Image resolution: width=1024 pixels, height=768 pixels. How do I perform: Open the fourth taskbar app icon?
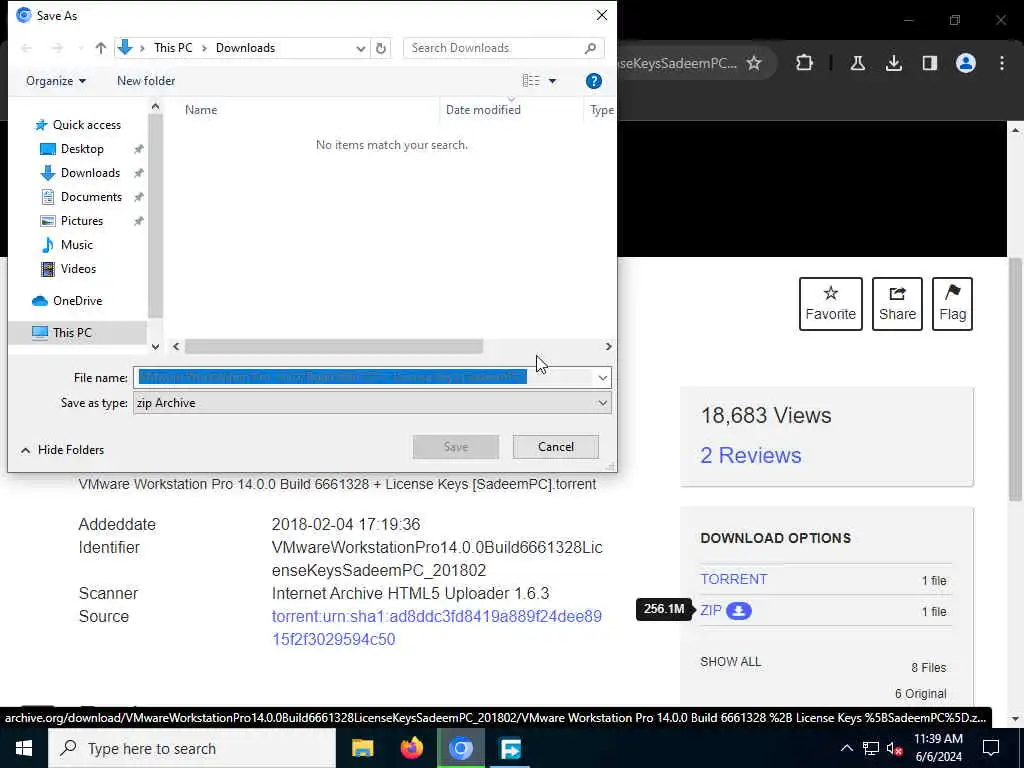510,748
